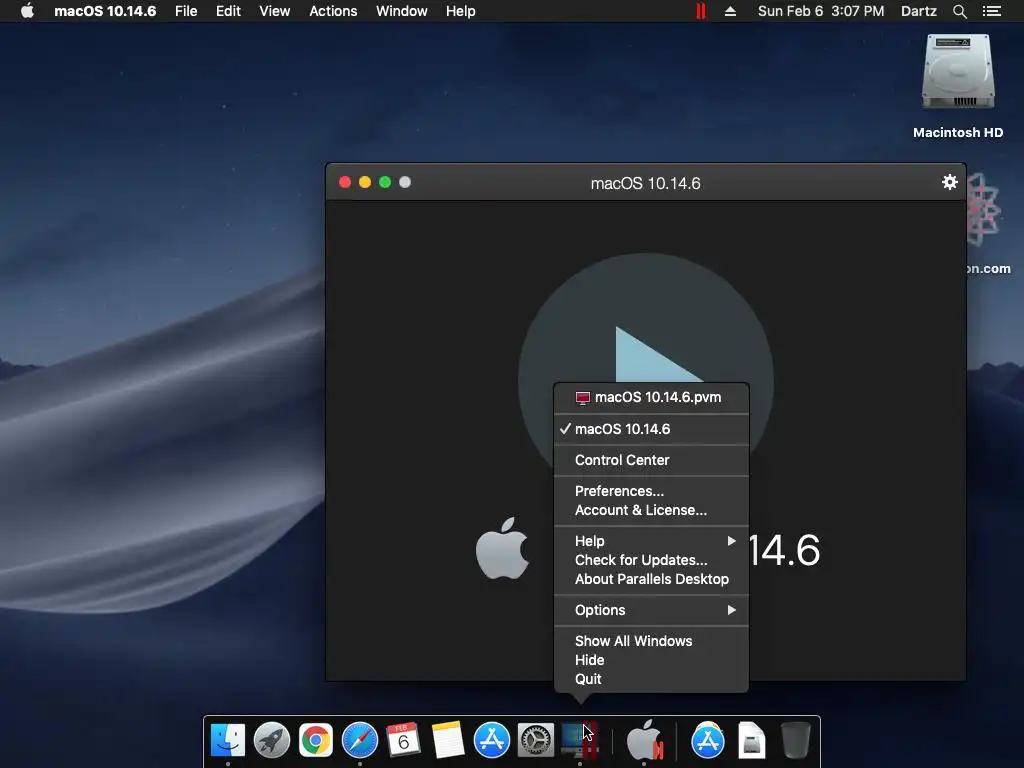1024x768 pixels.
Task: Open Calendar icon showing Feb 6
Action: coord(403,741)
